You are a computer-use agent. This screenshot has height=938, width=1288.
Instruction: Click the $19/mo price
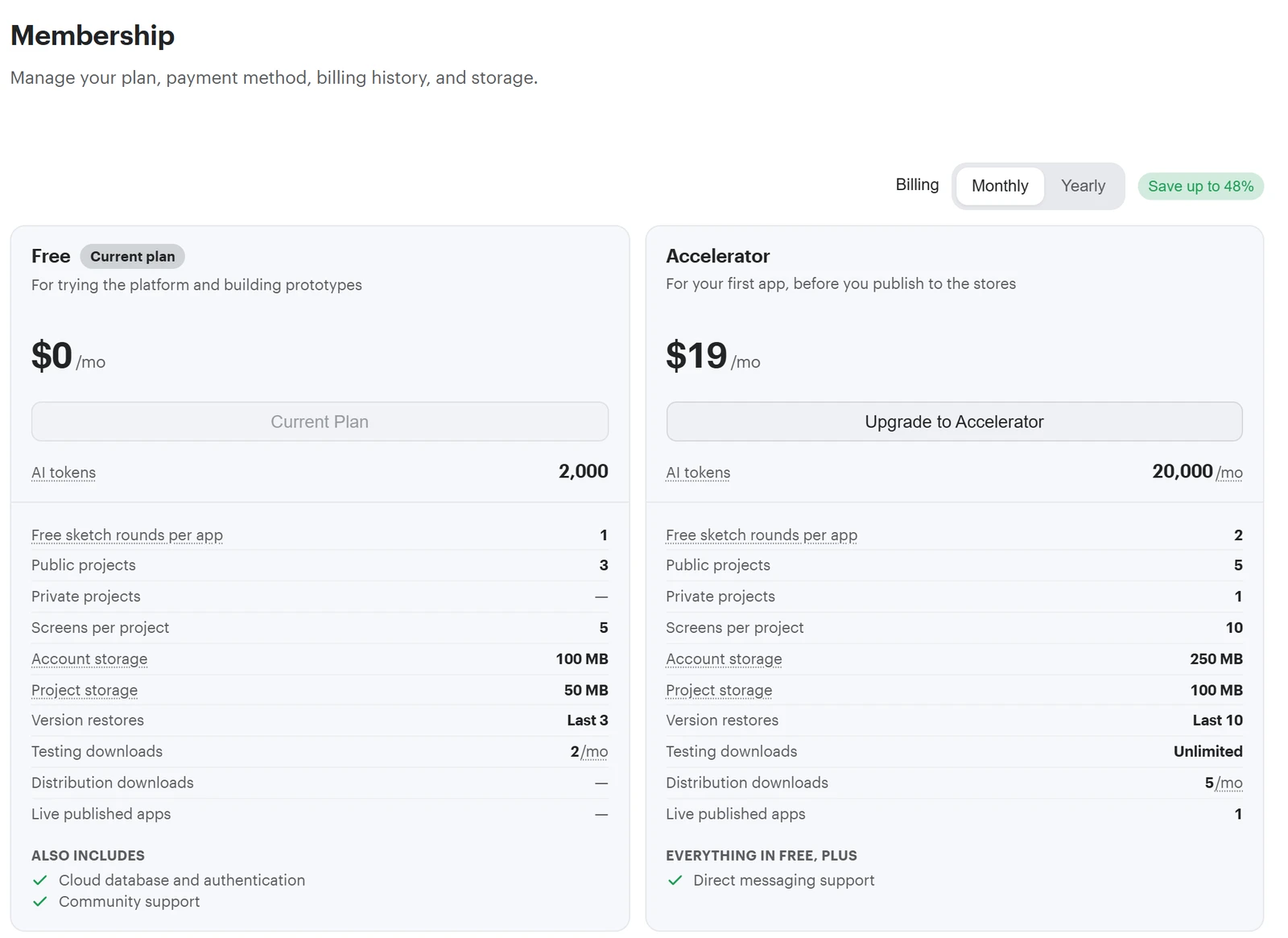pyautogui.click(x=713, y=356)
